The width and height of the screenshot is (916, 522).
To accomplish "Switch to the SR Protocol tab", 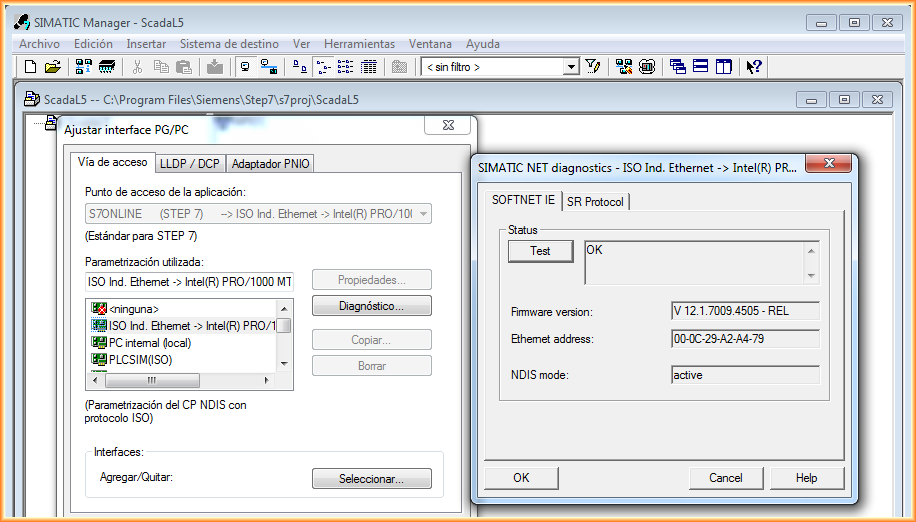I will (595, 202).
